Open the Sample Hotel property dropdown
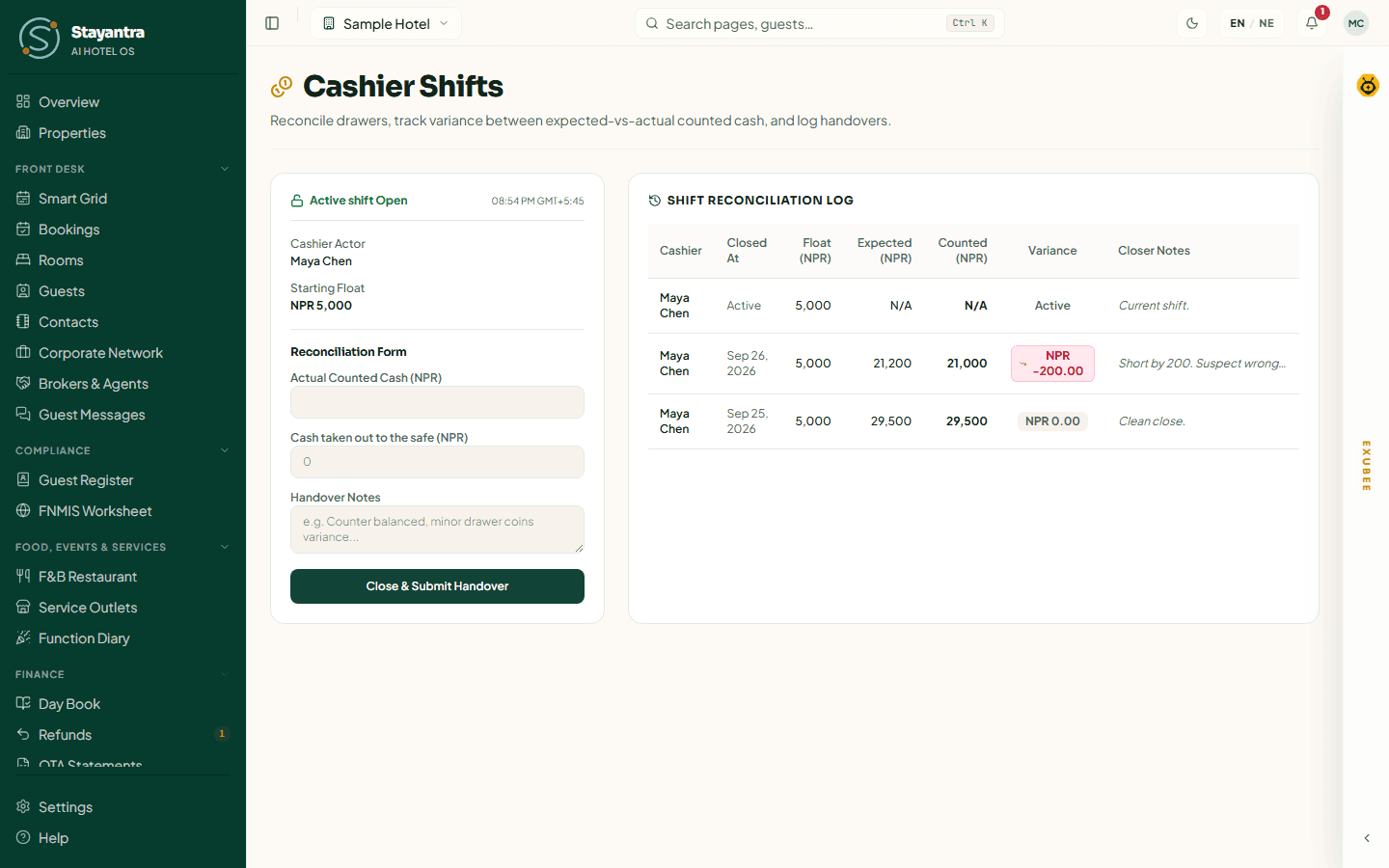Image resolution: width=1389 pixels, height=868 pixels. click(x=386, y=23)
